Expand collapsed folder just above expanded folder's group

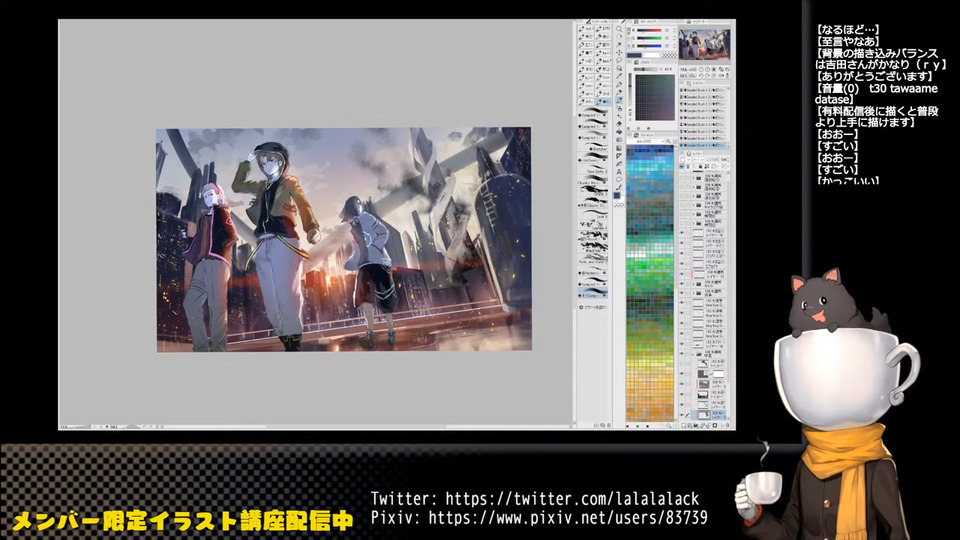(694, 293)
